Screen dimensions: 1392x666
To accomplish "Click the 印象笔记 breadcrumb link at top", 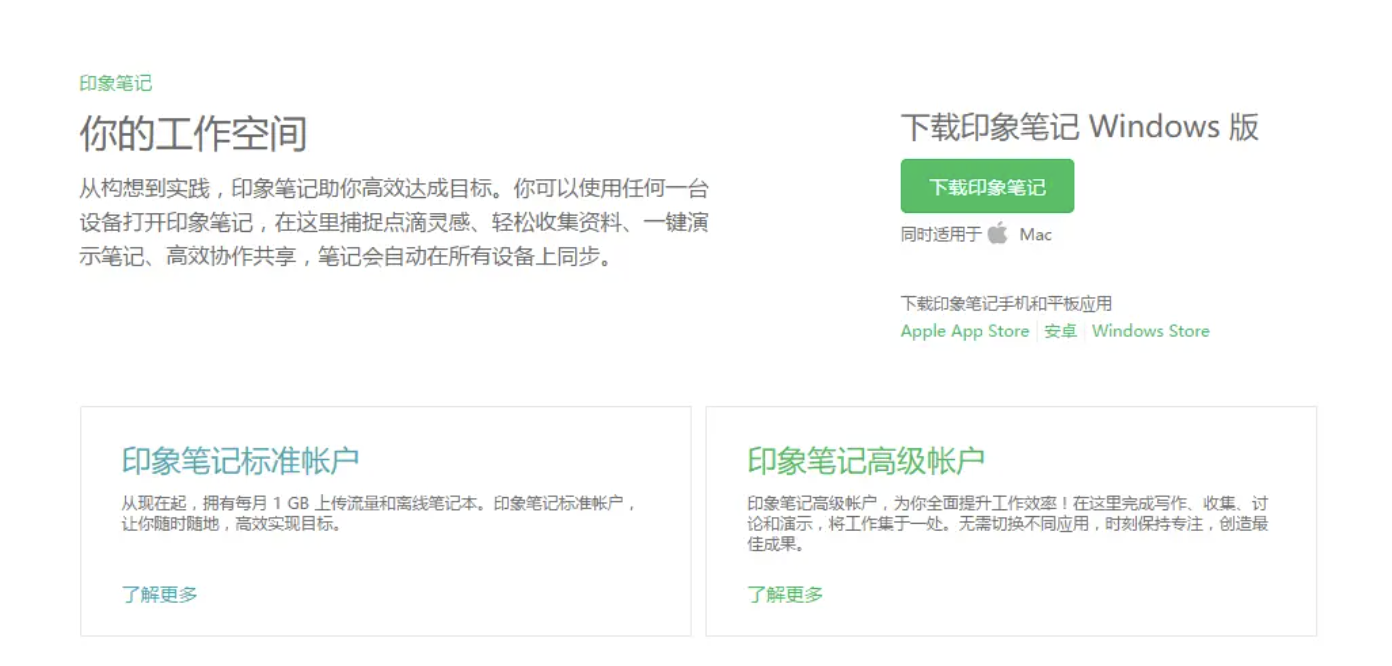I will (116, 83).
